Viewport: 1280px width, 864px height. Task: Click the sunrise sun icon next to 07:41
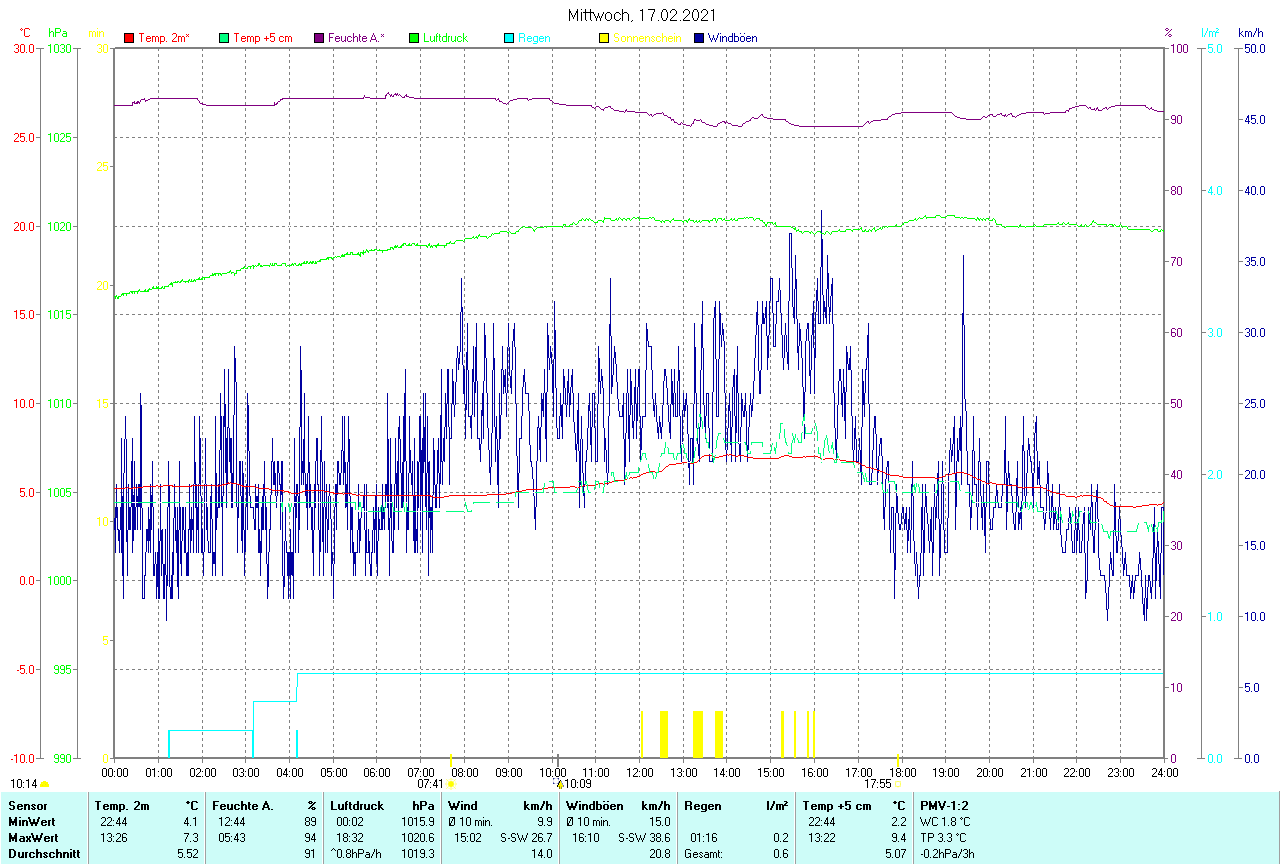(x=450, y=785)
